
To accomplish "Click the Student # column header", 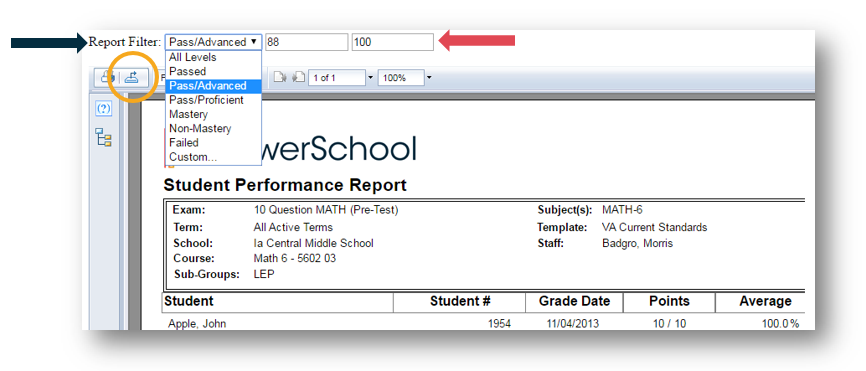I will click(x=460, y=301).
